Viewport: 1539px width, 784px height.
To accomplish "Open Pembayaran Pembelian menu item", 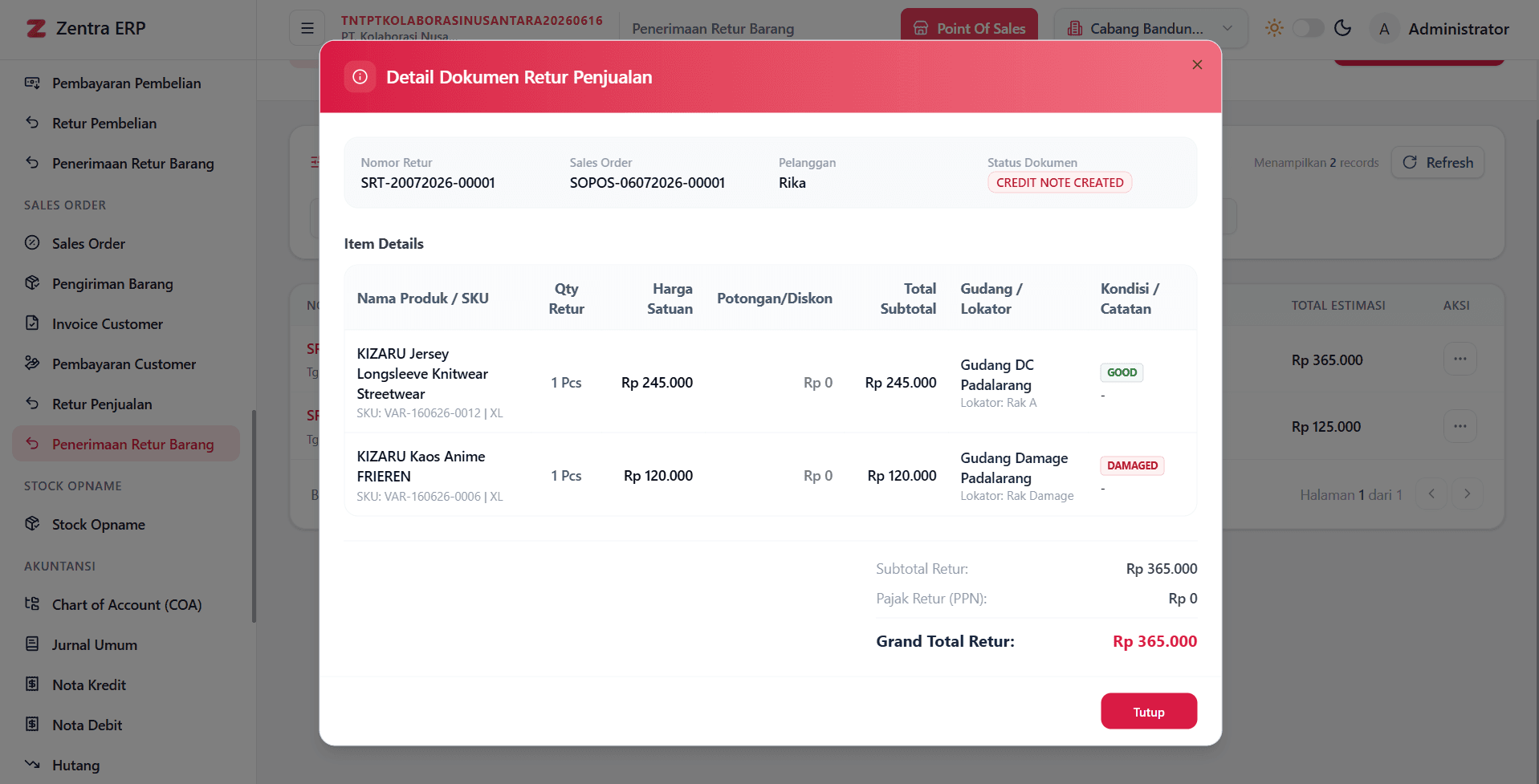I will (127, 83).
